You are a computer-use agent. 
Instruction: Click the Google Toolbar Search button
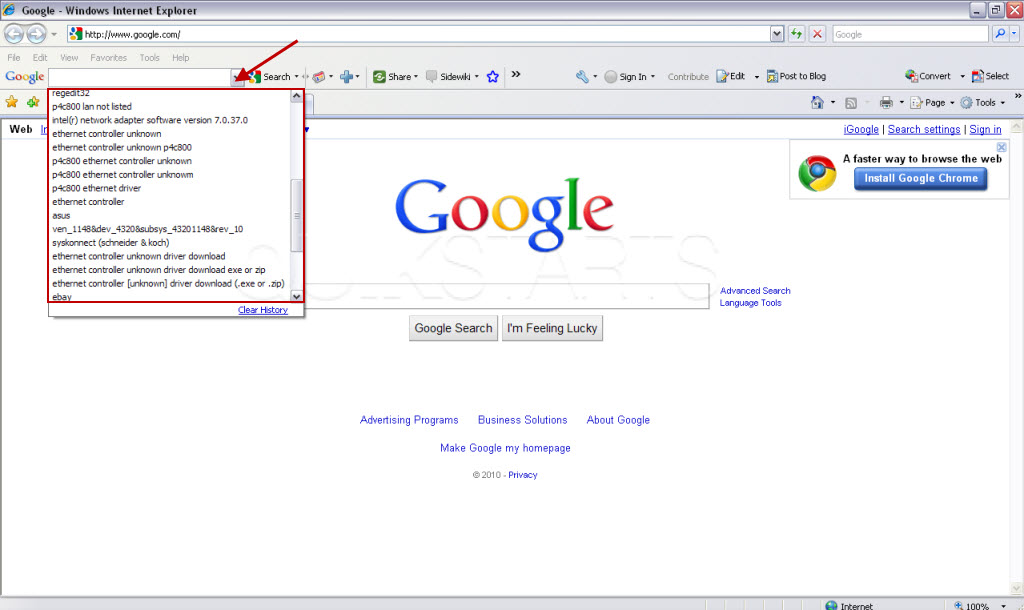(x=270, y=76)
